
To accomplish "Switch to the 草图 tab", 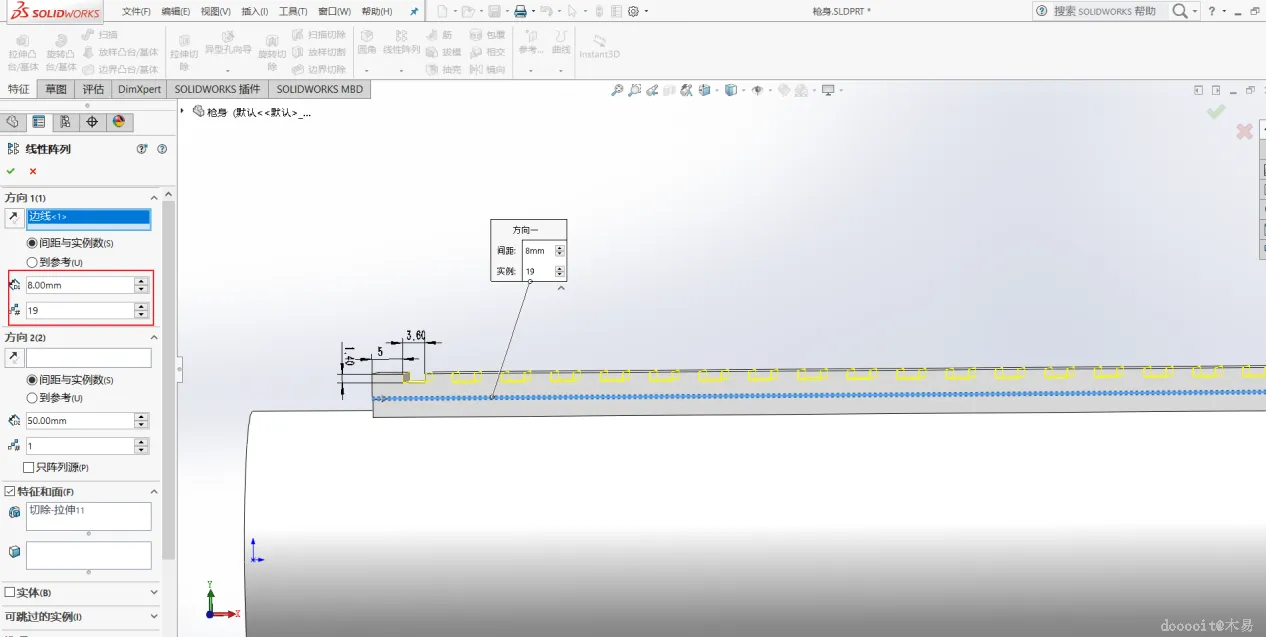I will (56, 89).
